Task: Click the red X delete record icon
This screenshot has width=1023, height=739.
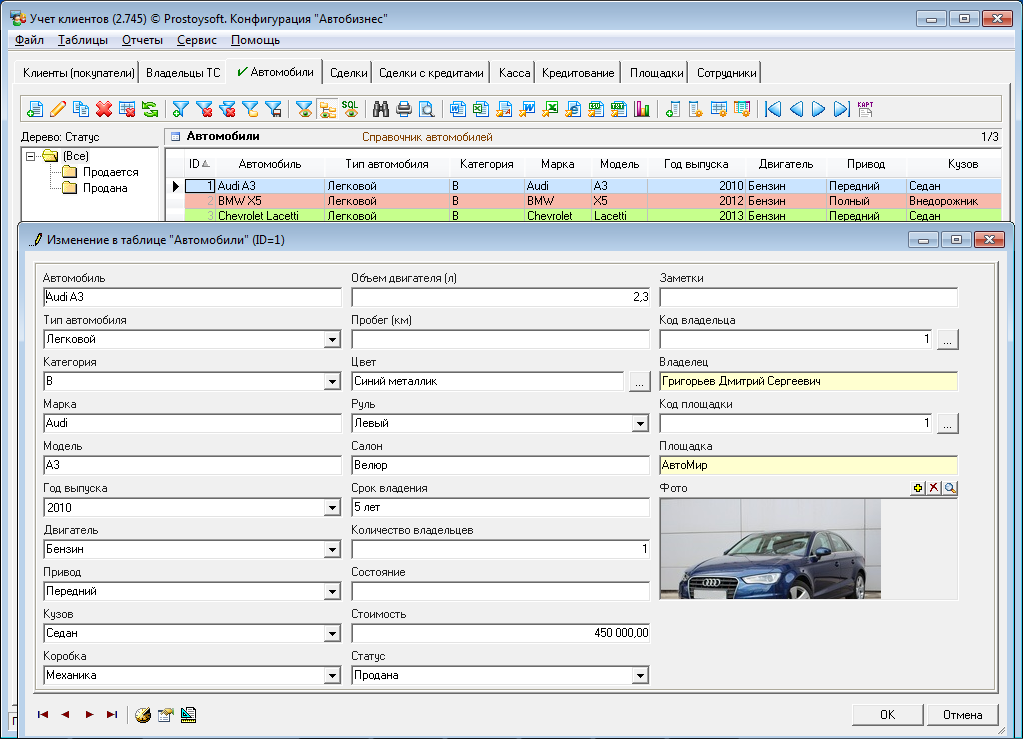Action: [x=104, y=109]
